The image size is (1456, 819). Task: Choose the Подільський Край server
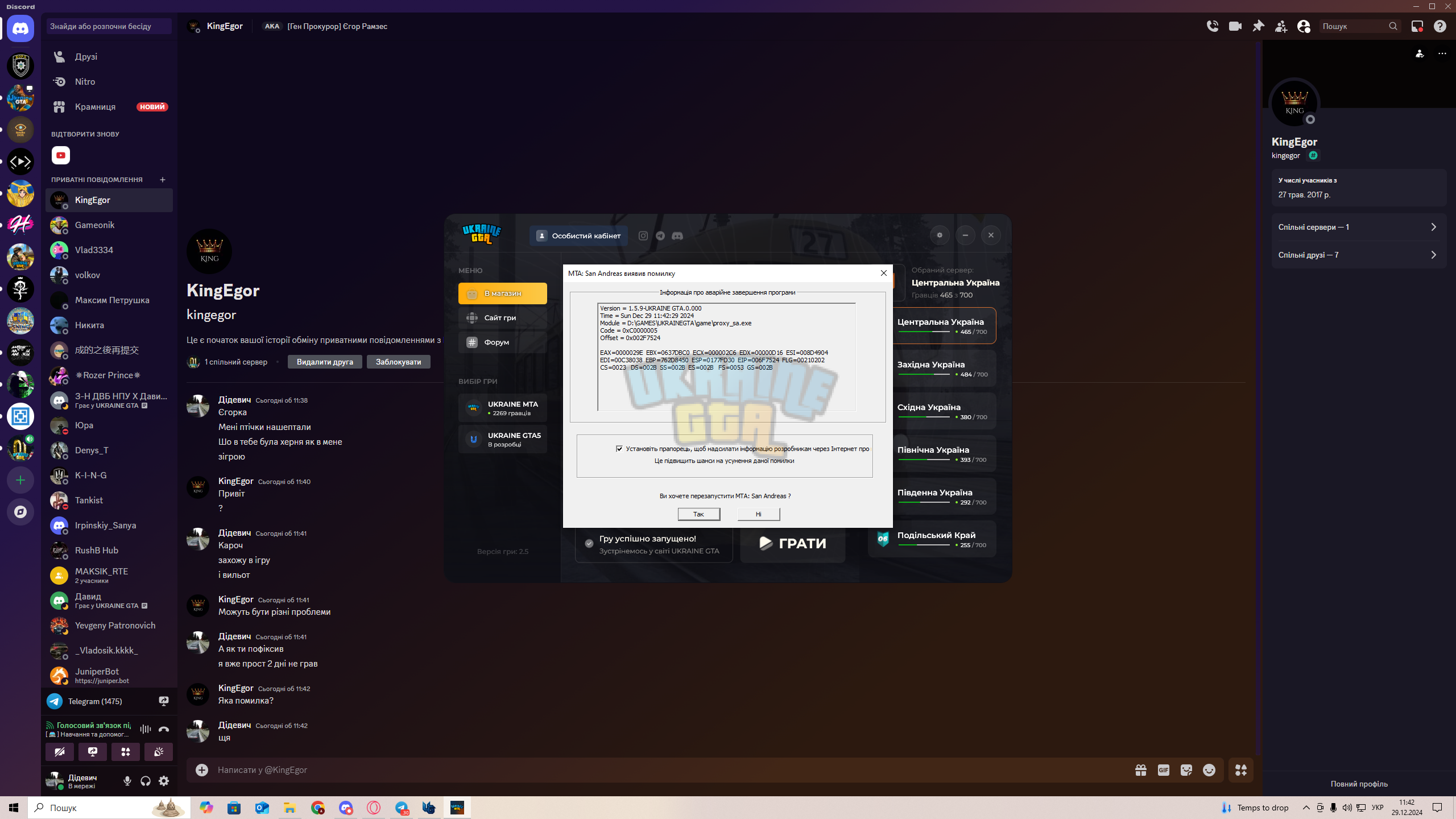tap(932, 539)
